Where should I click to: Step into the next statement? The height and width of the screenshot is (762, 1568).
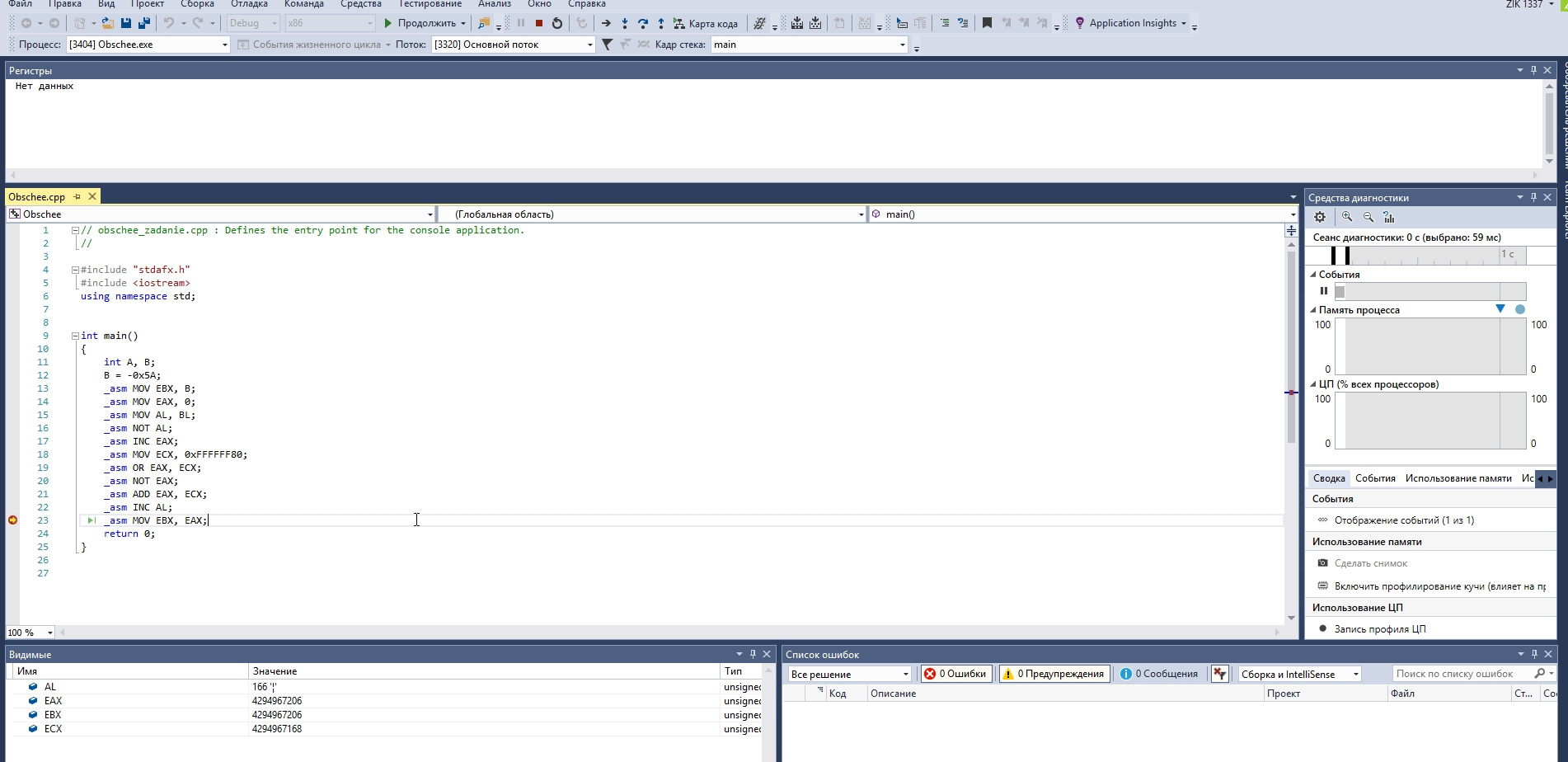click(625, 23)
